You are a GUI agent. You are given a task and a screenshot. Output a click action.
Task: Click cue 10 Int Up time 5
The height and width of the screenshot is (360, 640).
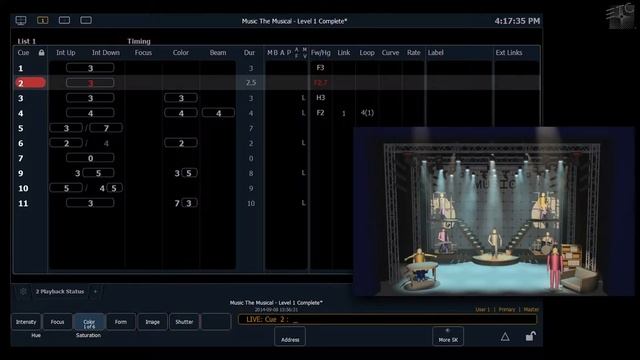(x=66, y=188)
